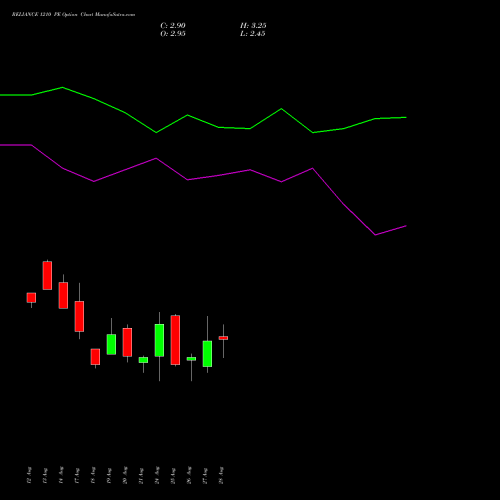Click the 21 Aug date label
Screen dimensions: 500x500
(141, 475)
